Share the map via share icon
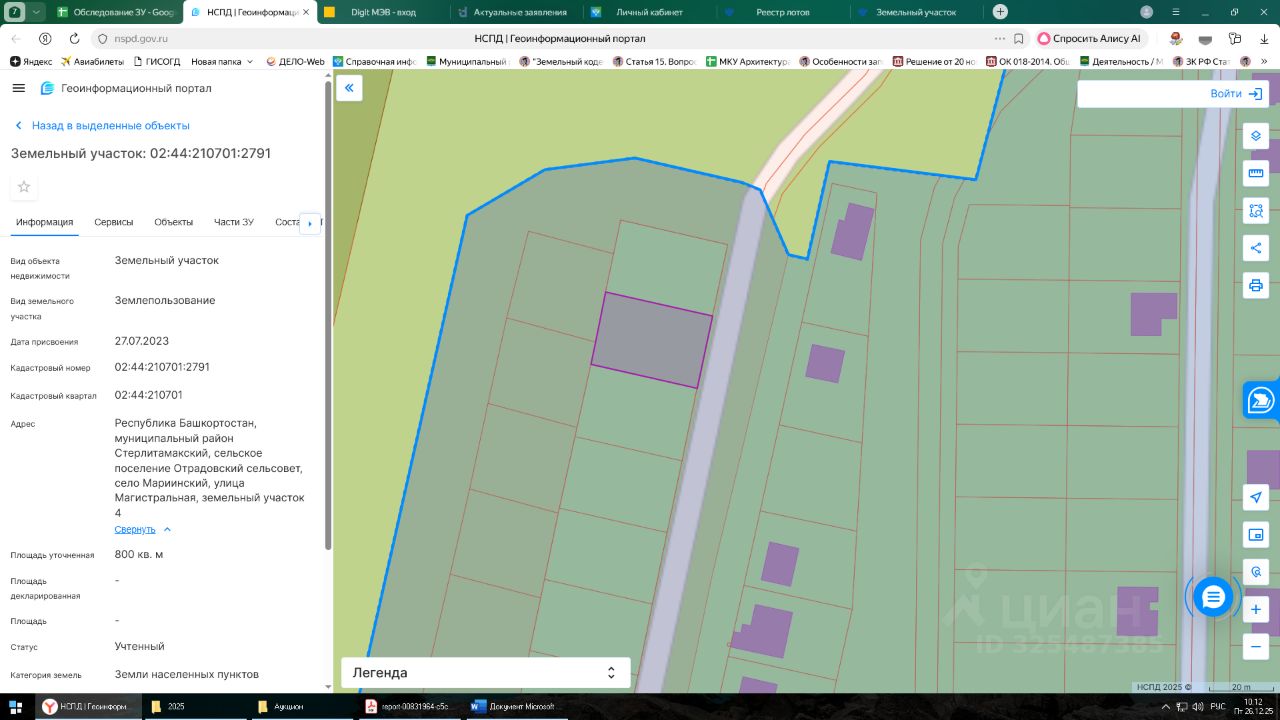 1256,248
